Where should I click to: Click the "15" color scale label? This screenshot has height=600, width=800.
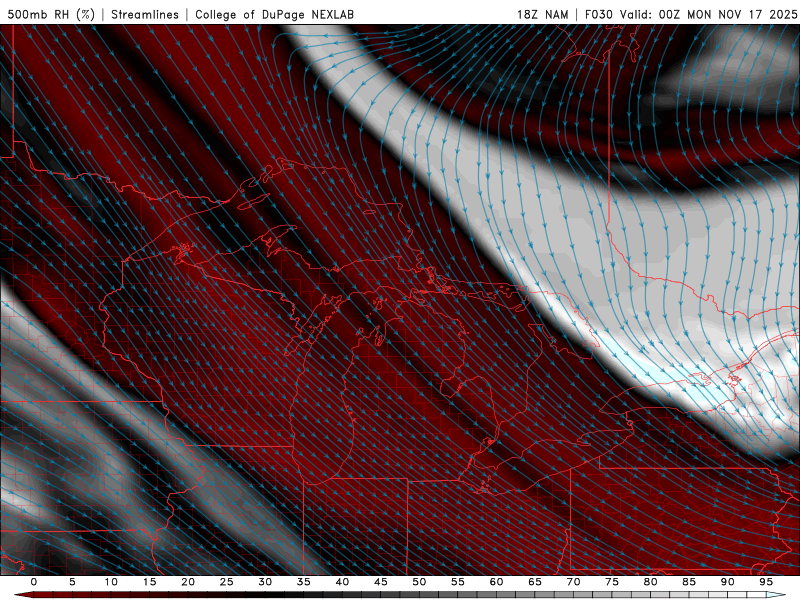(149, 582)
